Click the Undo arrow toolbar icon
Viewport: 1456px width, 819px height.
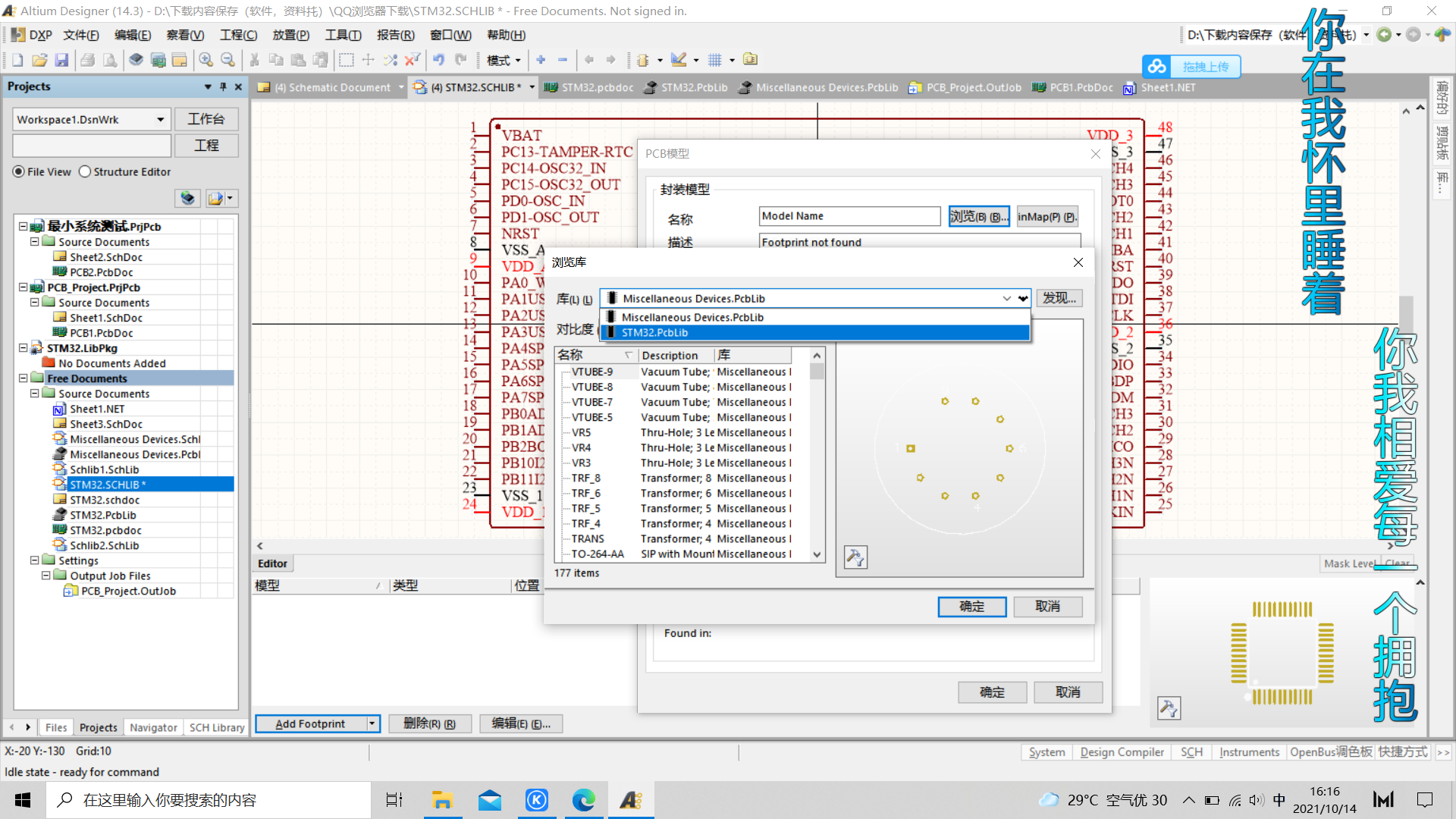(x=438, y=60)
